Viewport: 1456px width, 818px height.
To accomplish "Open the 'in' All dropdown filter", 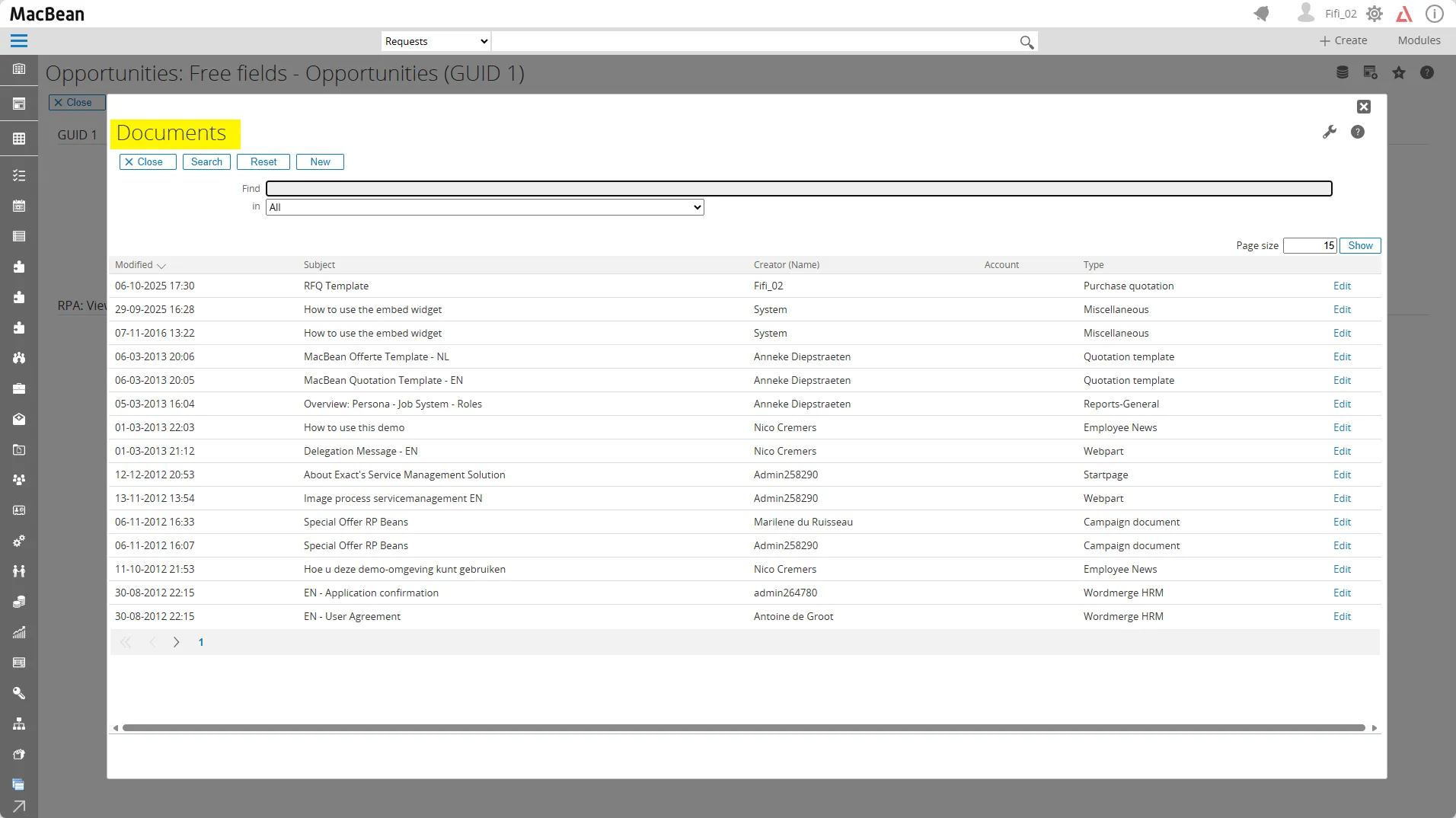I will pos(484,207).
